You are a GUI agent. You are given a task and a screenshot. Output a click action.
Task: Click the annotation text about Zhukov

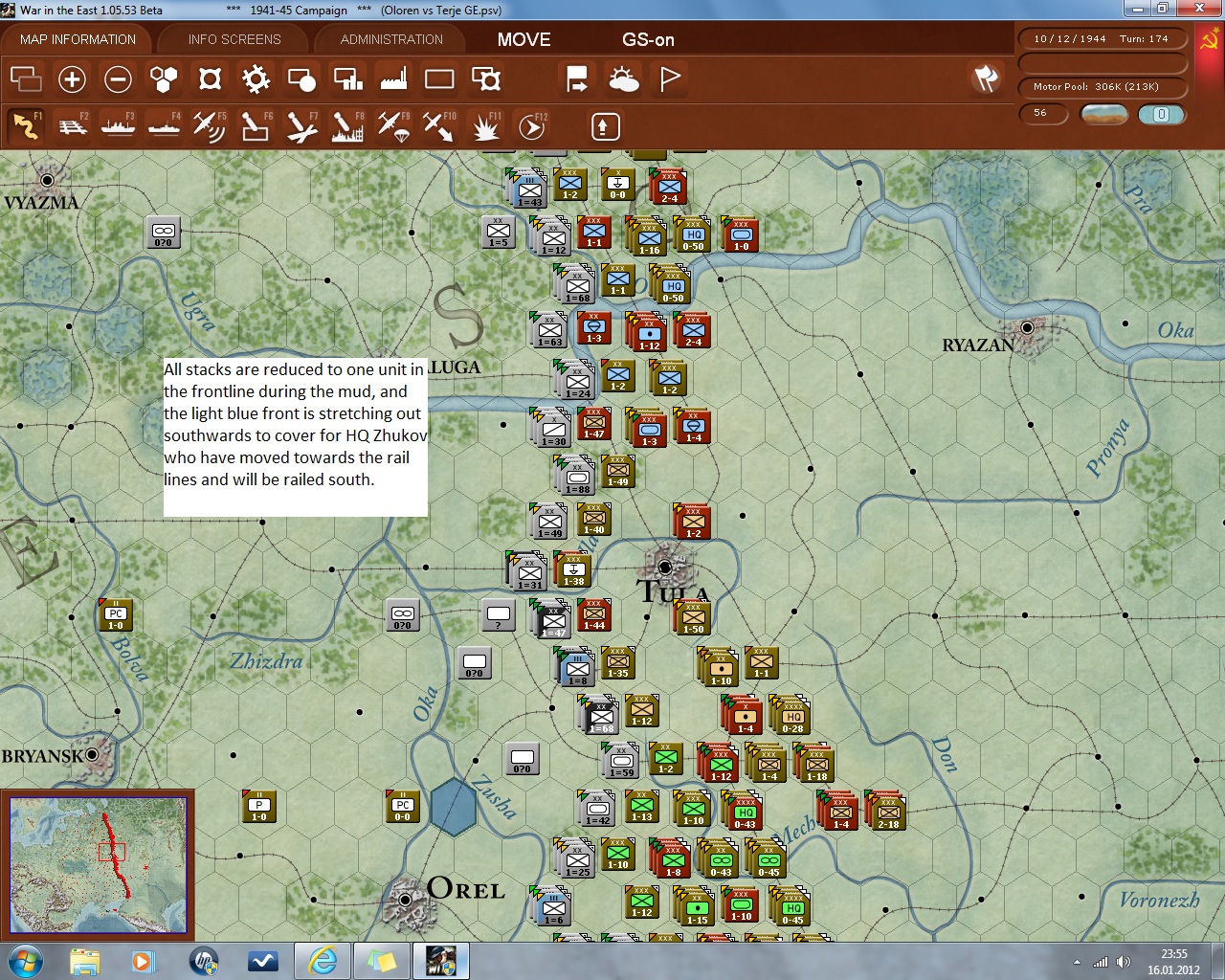tap(295, 424)
